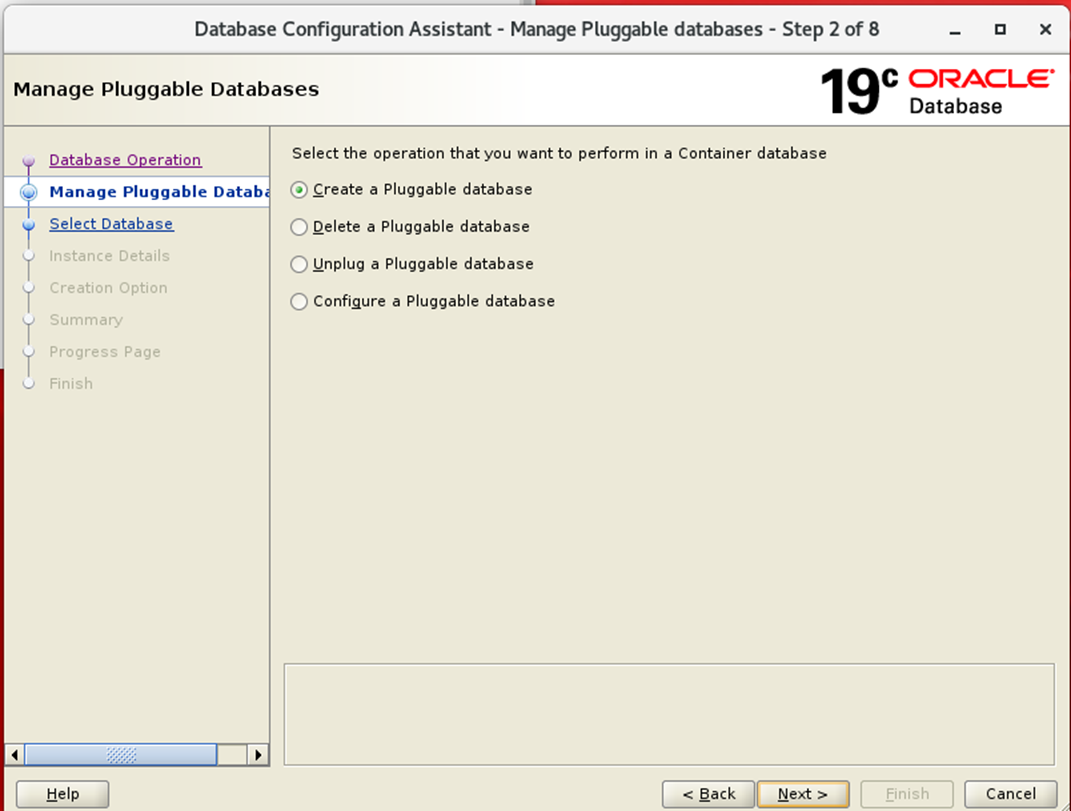The width and height of the screenshot is (1071, 811).
Task: Click the Oracle 19c Database logo
Action: click(936, 91)
